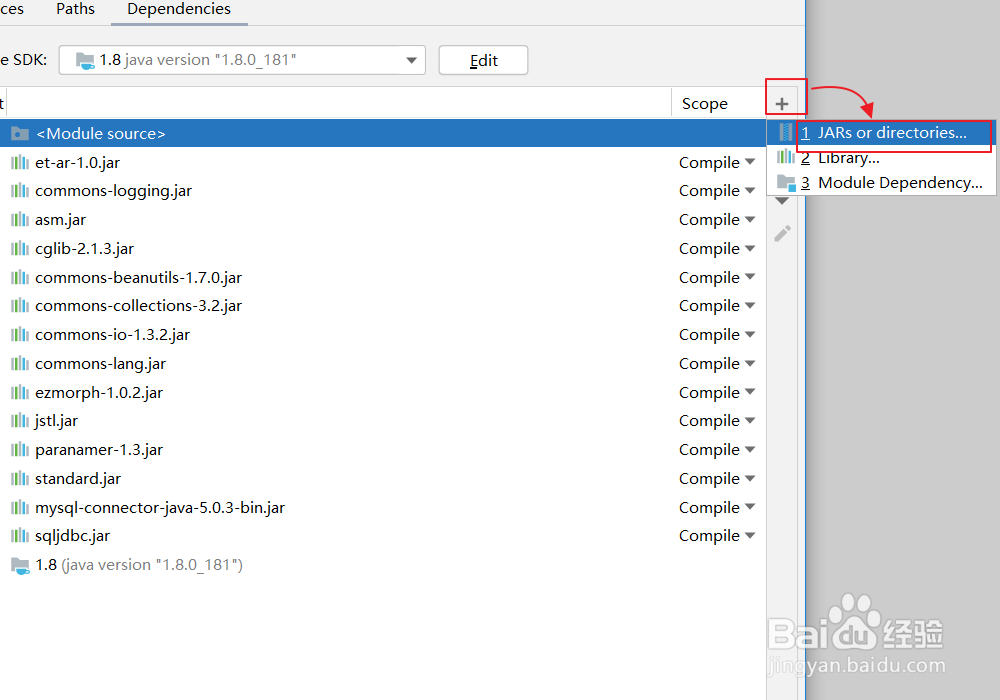
Task: Click the asm.jar library icon
Action: click(20, 220)
